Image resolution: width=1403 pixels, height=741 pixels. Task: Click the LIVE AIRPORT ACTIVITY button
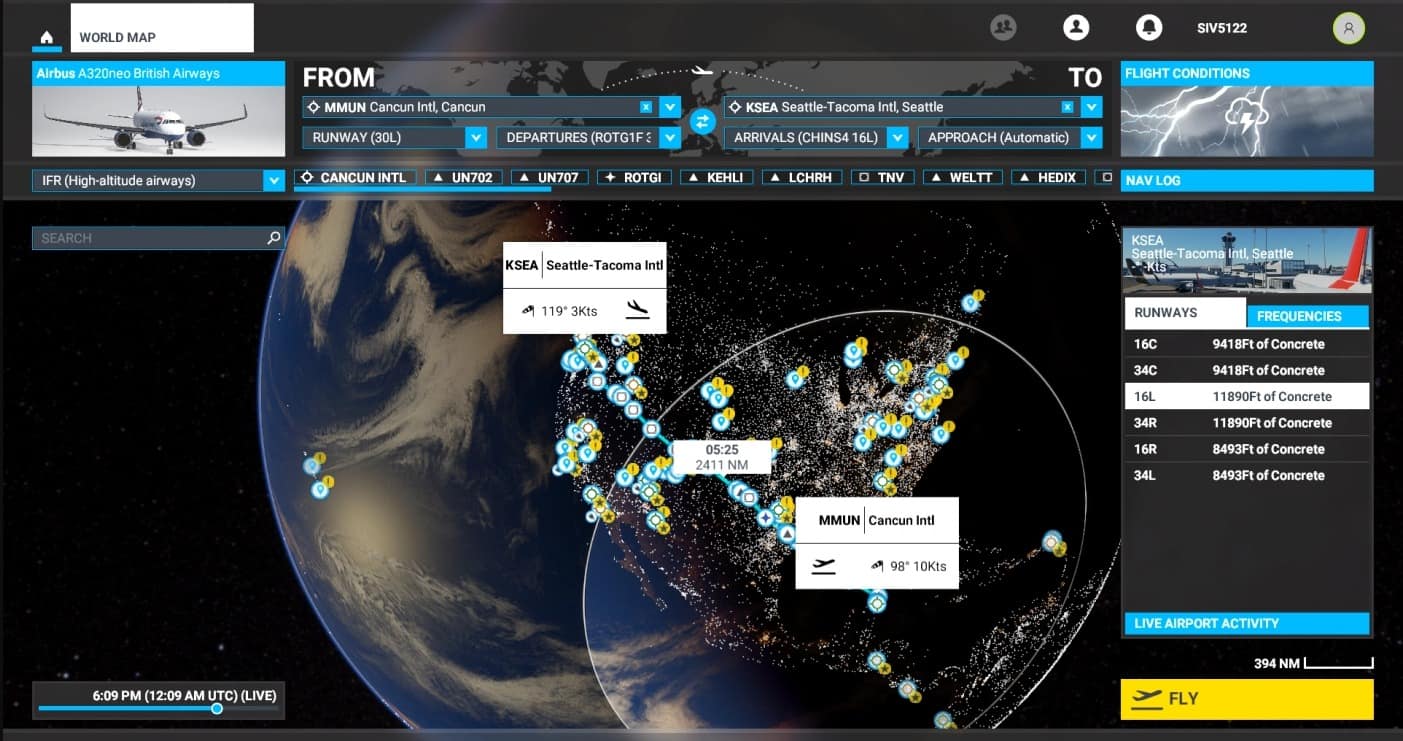point(1247,624)
